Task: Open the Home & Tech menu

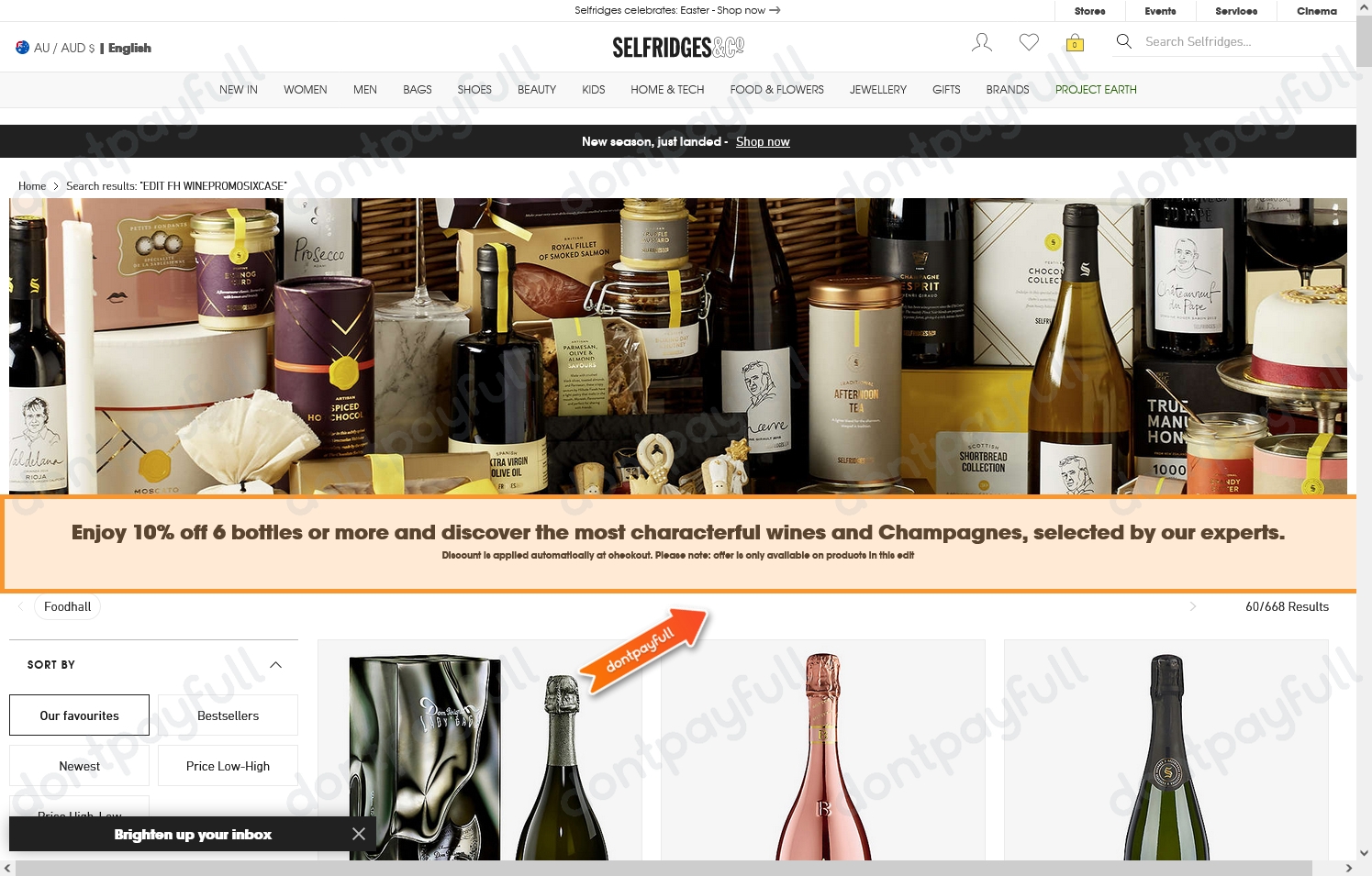Action: click(667, 90)
